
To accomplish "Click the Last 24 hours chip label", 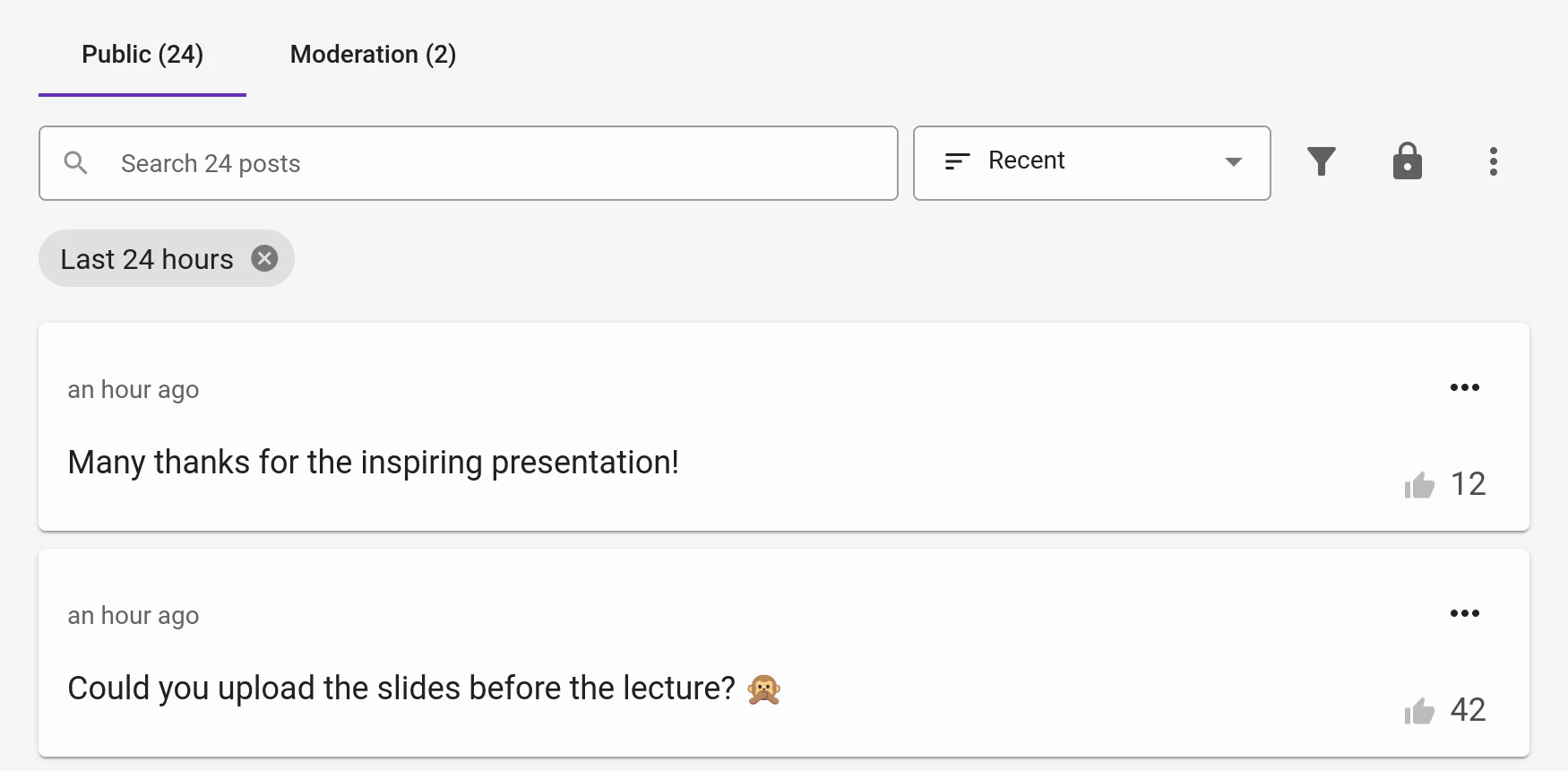I will click(147, 259).
